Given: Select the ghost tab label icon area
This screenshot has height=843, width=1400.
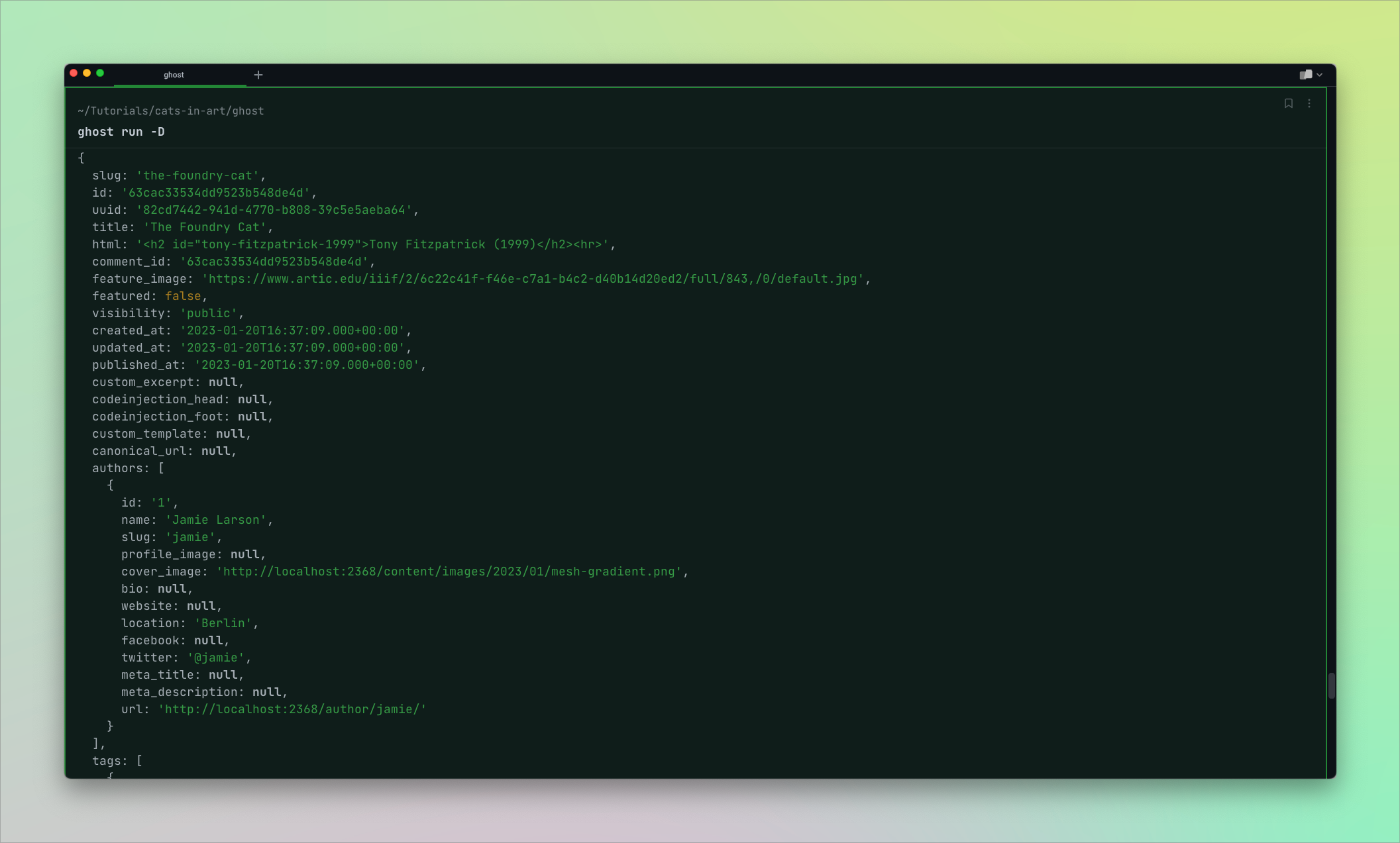Looking at the screenshot, I should pyautogui.click(x=174, y=74).
